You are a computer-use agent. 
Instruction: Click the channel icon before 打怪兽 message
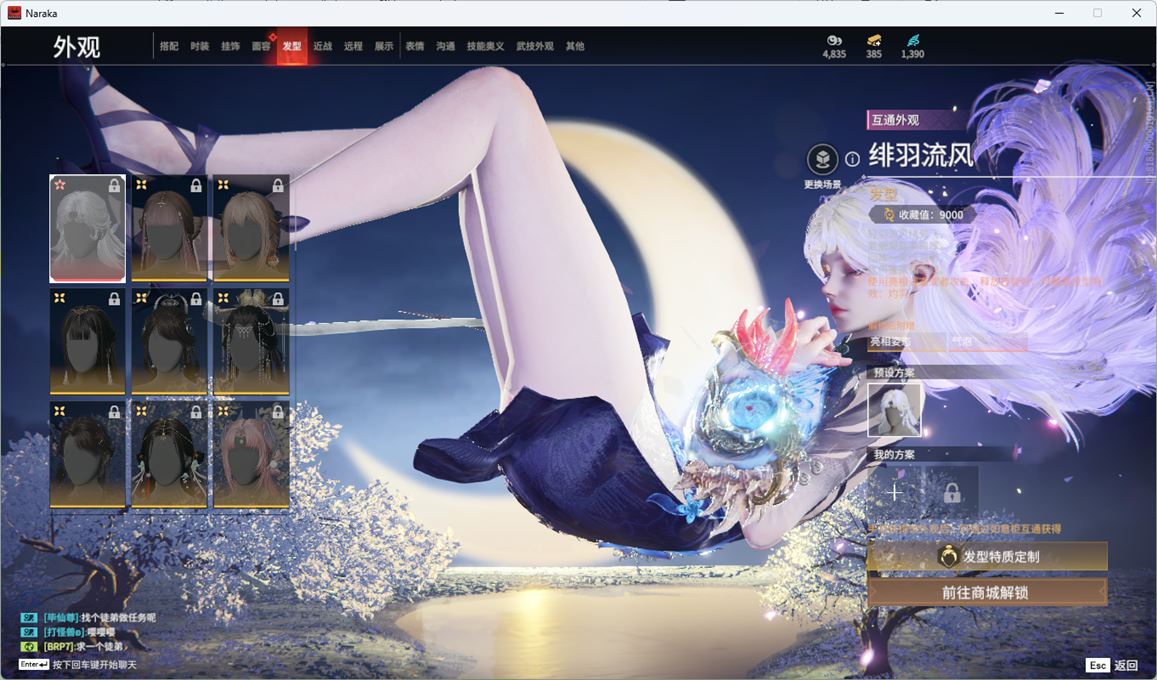click(x=28, y=632)
